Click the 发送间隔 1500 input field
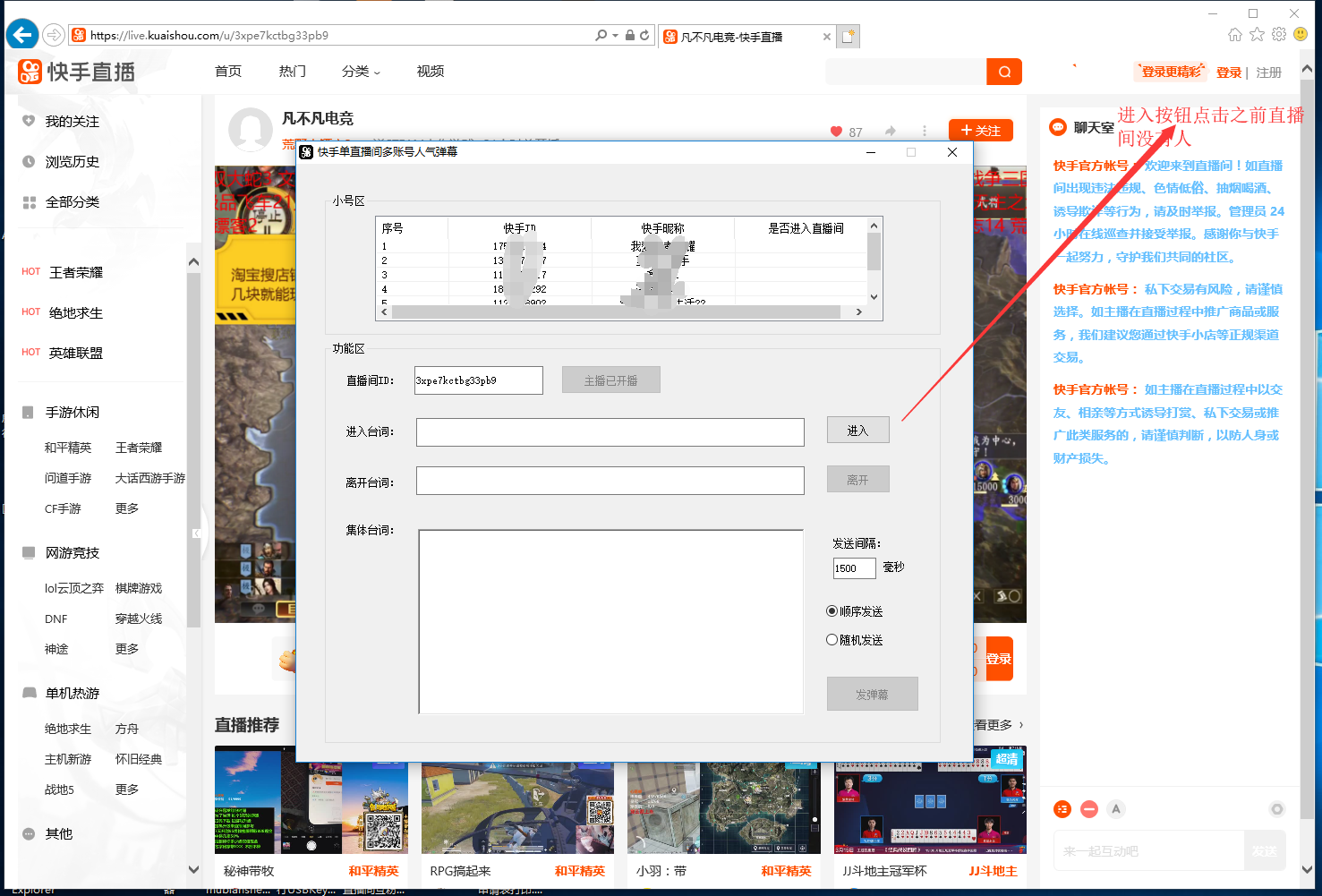Viewport: 1322px width, 896px height. (854, 567)
